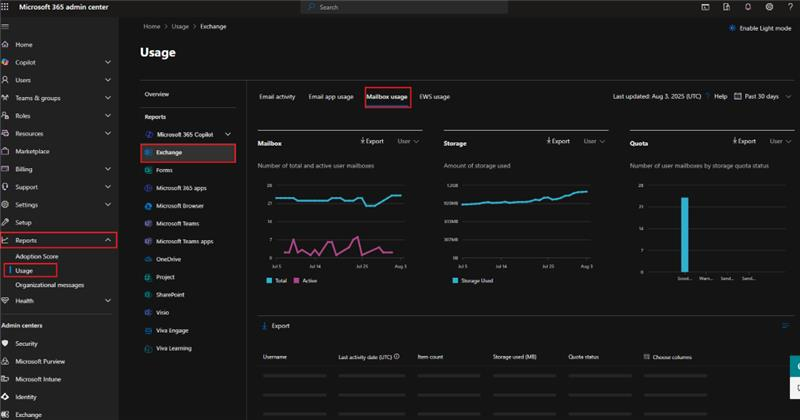The height and width of the screenshot is (420, 800).
Task: Switch to the Email app usage tab
Action: [331, 96]
